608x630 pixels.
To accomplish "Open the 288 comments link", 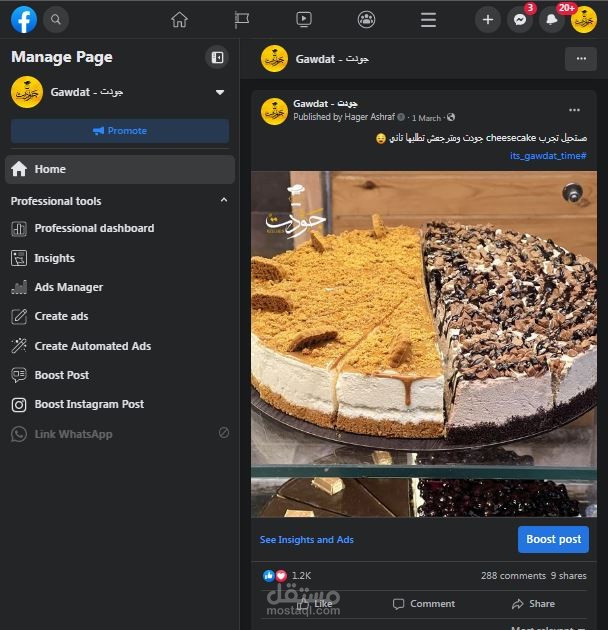I will (513, 576).
